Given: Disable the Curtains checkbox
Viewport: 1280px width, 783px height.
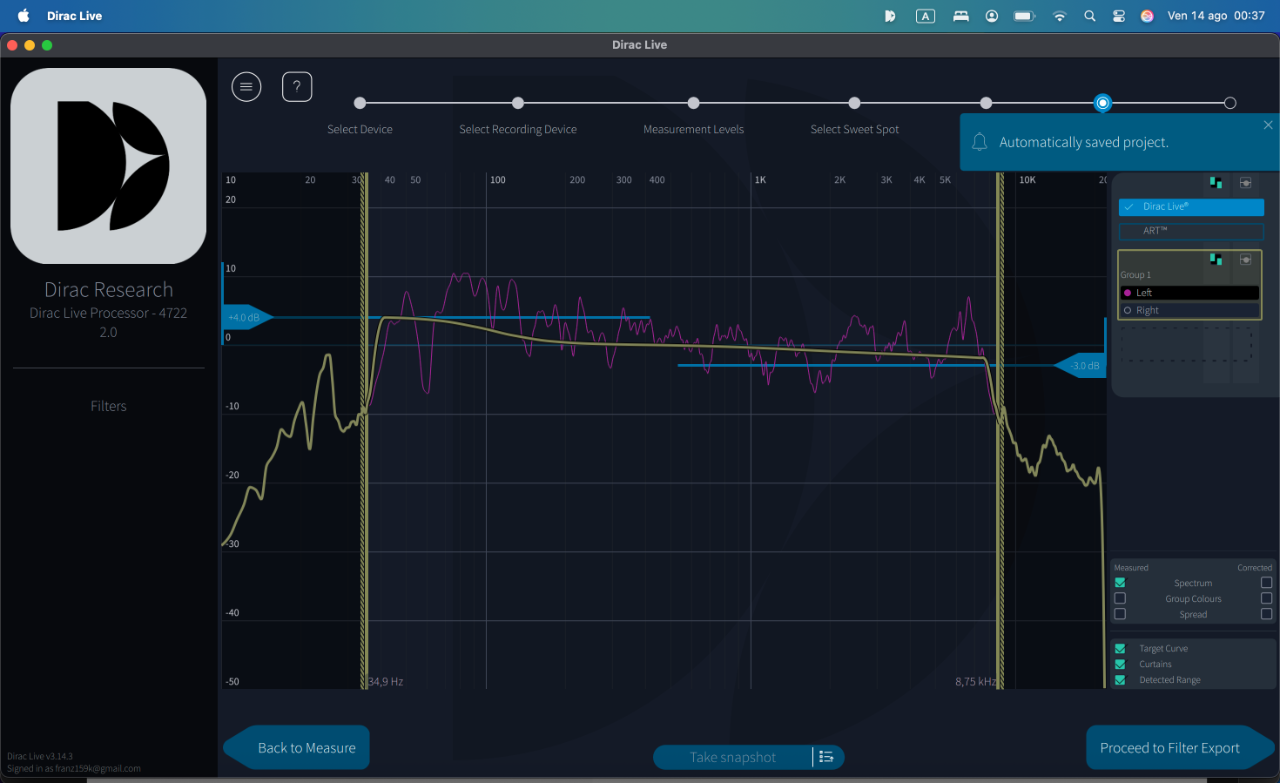Looking at the screenshot, I should pyautogui.click(x=1120, y=664).
